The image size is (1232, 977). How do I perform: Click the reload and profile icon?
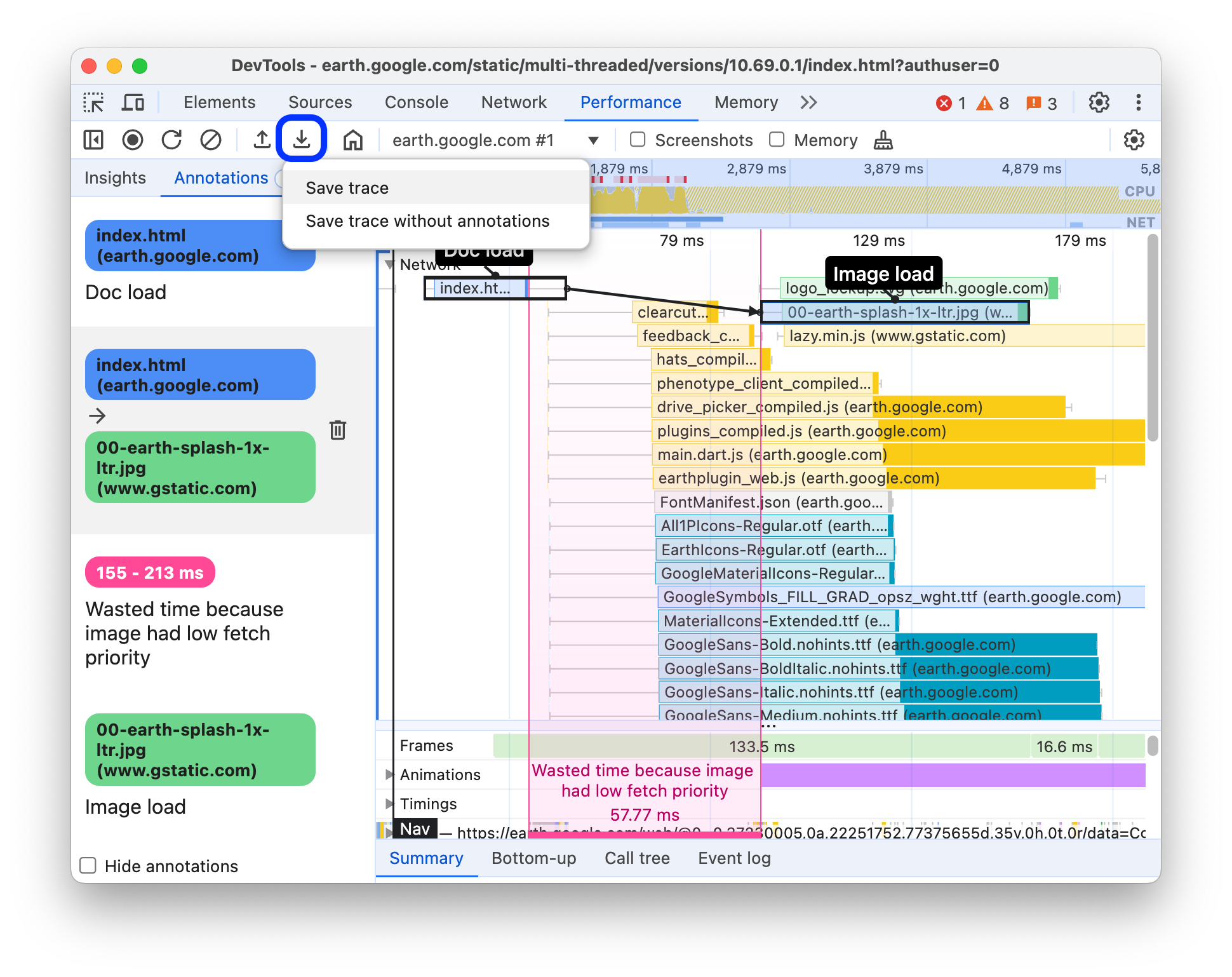coord(172,140)
